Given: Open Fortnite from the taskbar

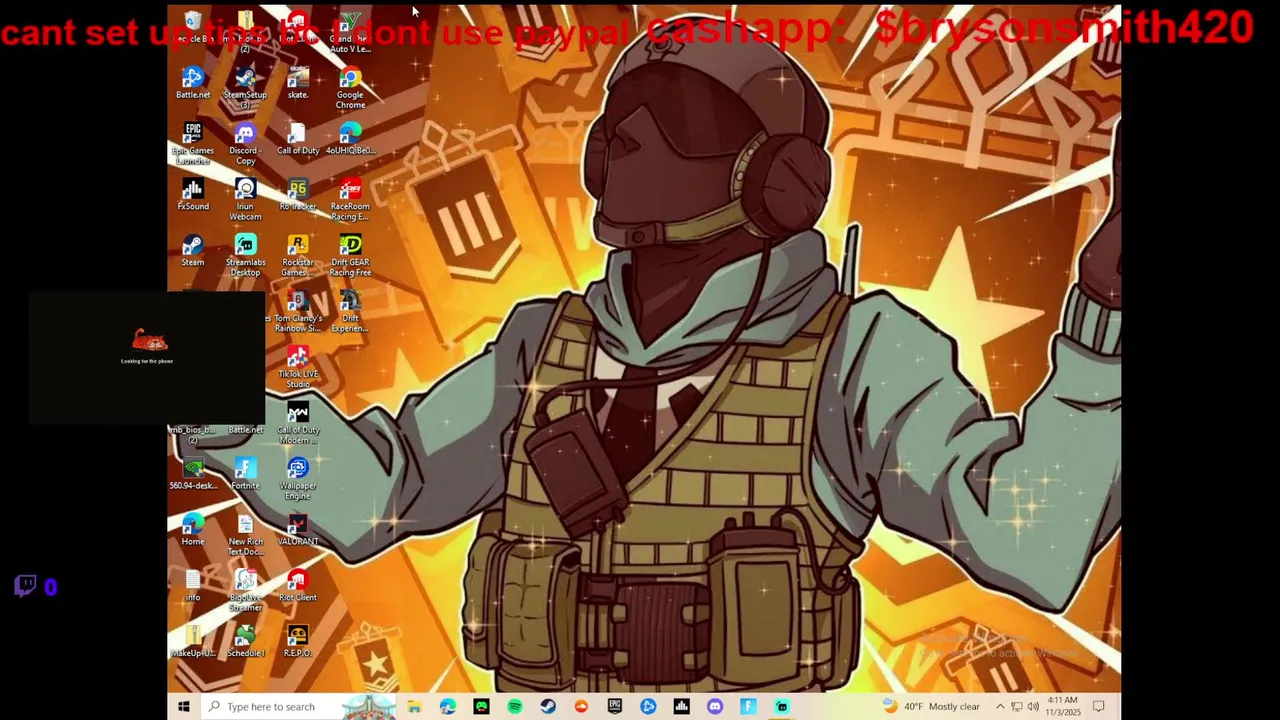Looking at the screenshot, I should (x=748, y=707).
